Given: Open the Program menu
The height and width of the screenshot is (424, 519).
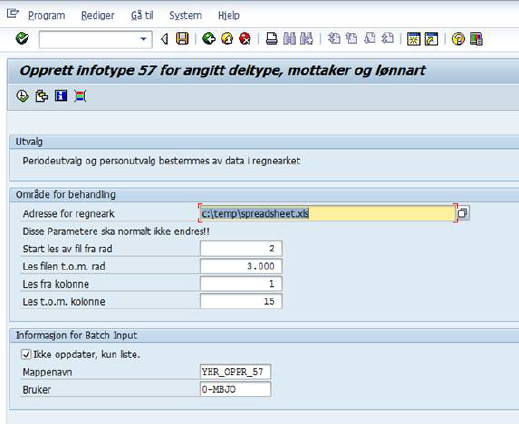Looking at the screenshot, I should coord(46,15).
